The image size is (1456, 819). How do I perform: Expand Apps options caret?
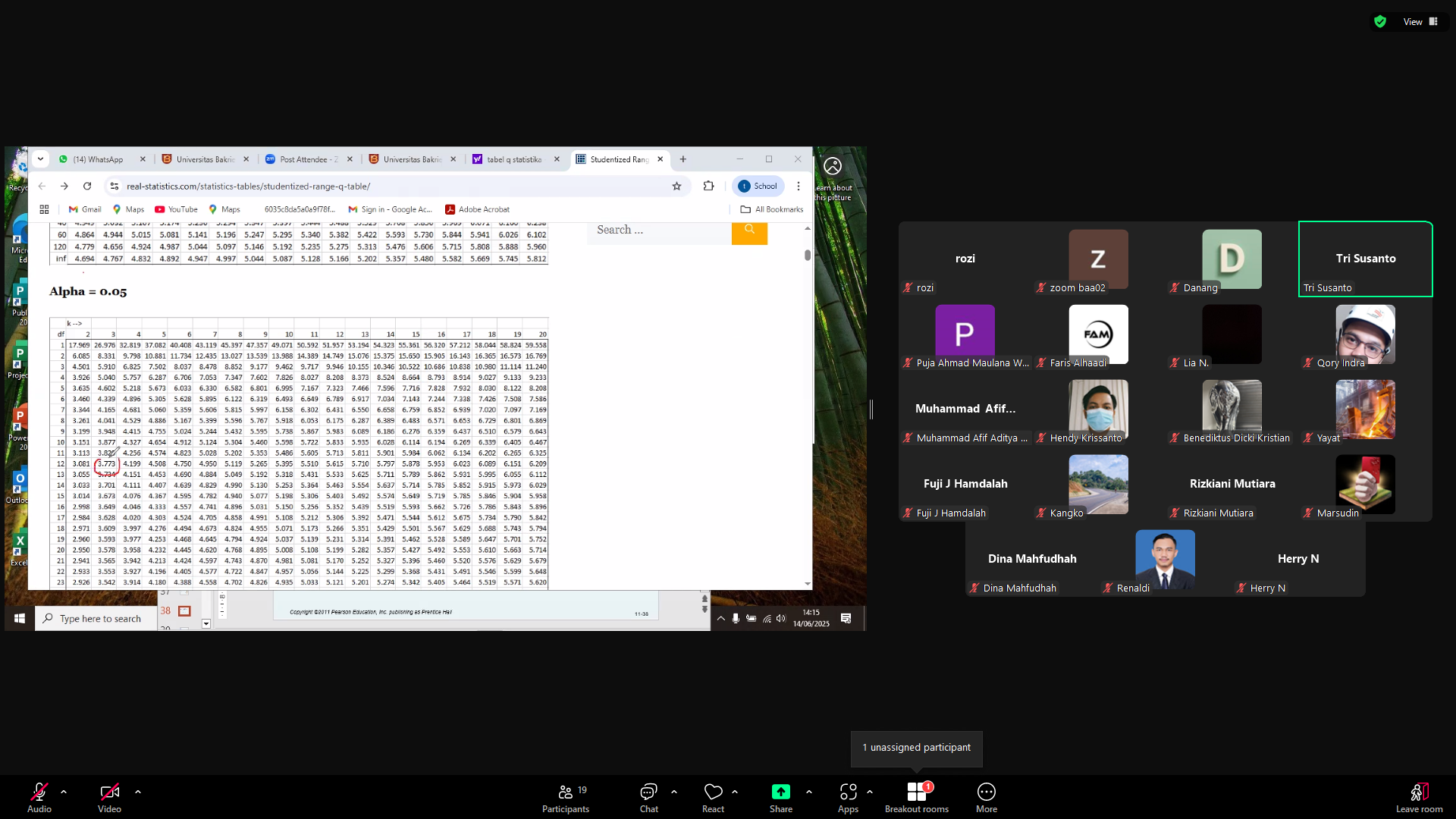[x=870, y=792]
